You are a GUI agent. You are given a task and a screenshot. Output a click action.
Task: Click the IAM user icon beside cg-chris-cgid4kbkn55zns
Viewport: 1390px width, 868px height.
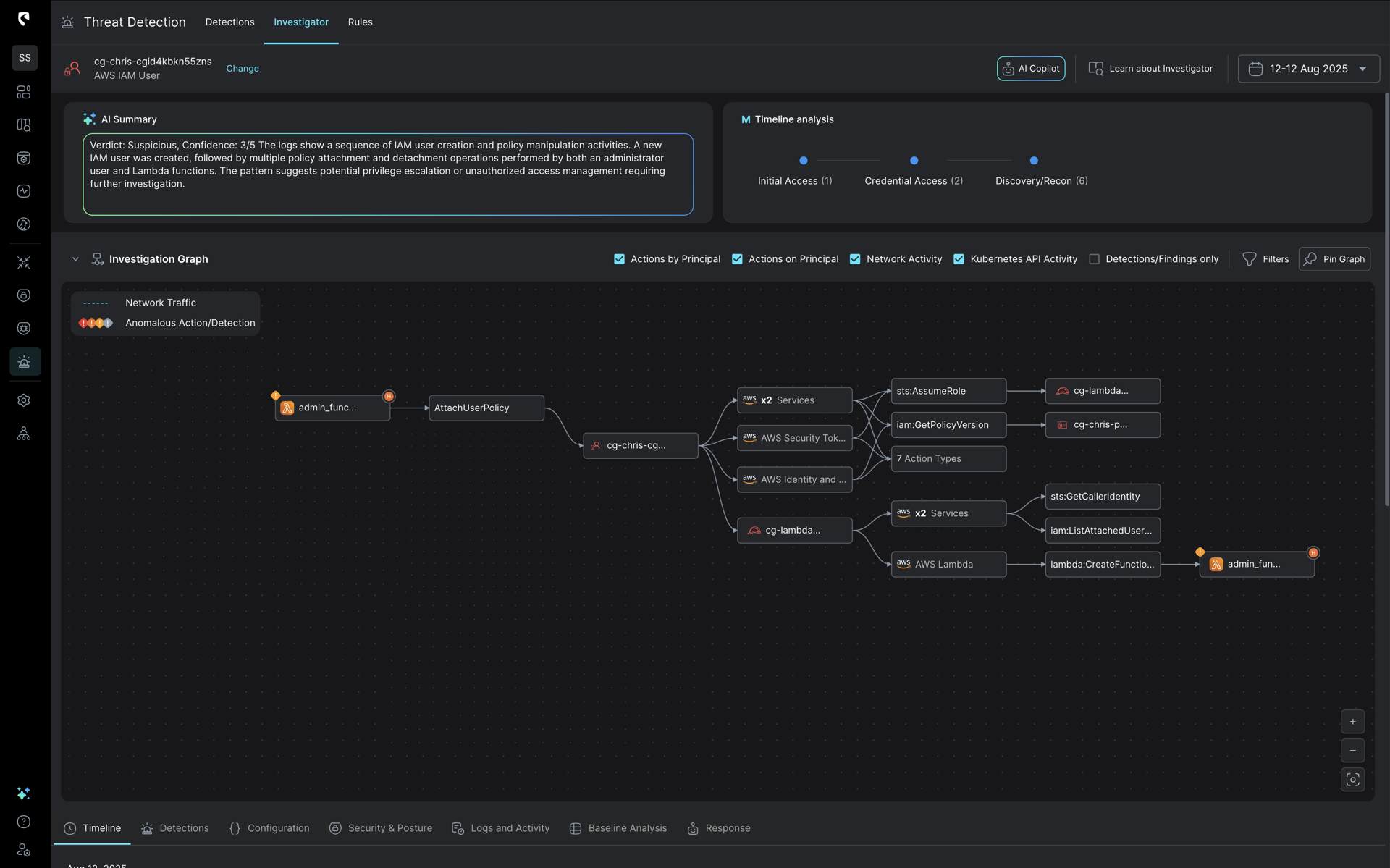pyautogui.click(x=72, y=69)
